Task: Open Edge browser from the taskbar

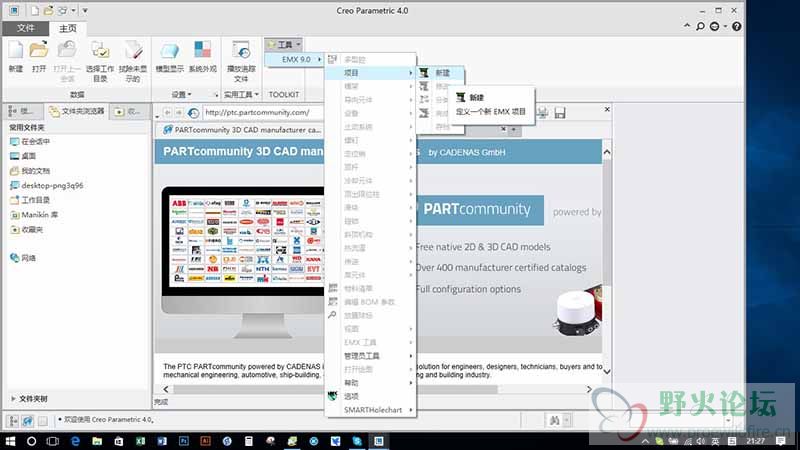Action: click(x=76, y=441)
